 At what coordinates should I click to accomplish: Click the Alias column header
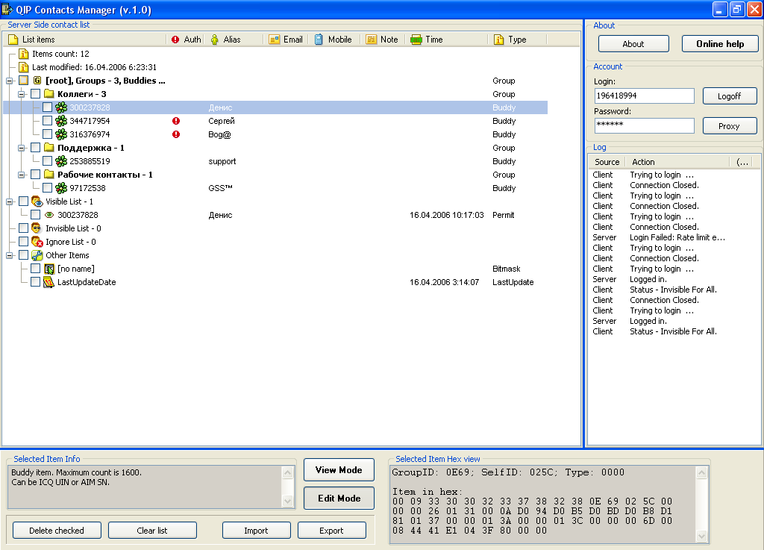tap(234, 39)
